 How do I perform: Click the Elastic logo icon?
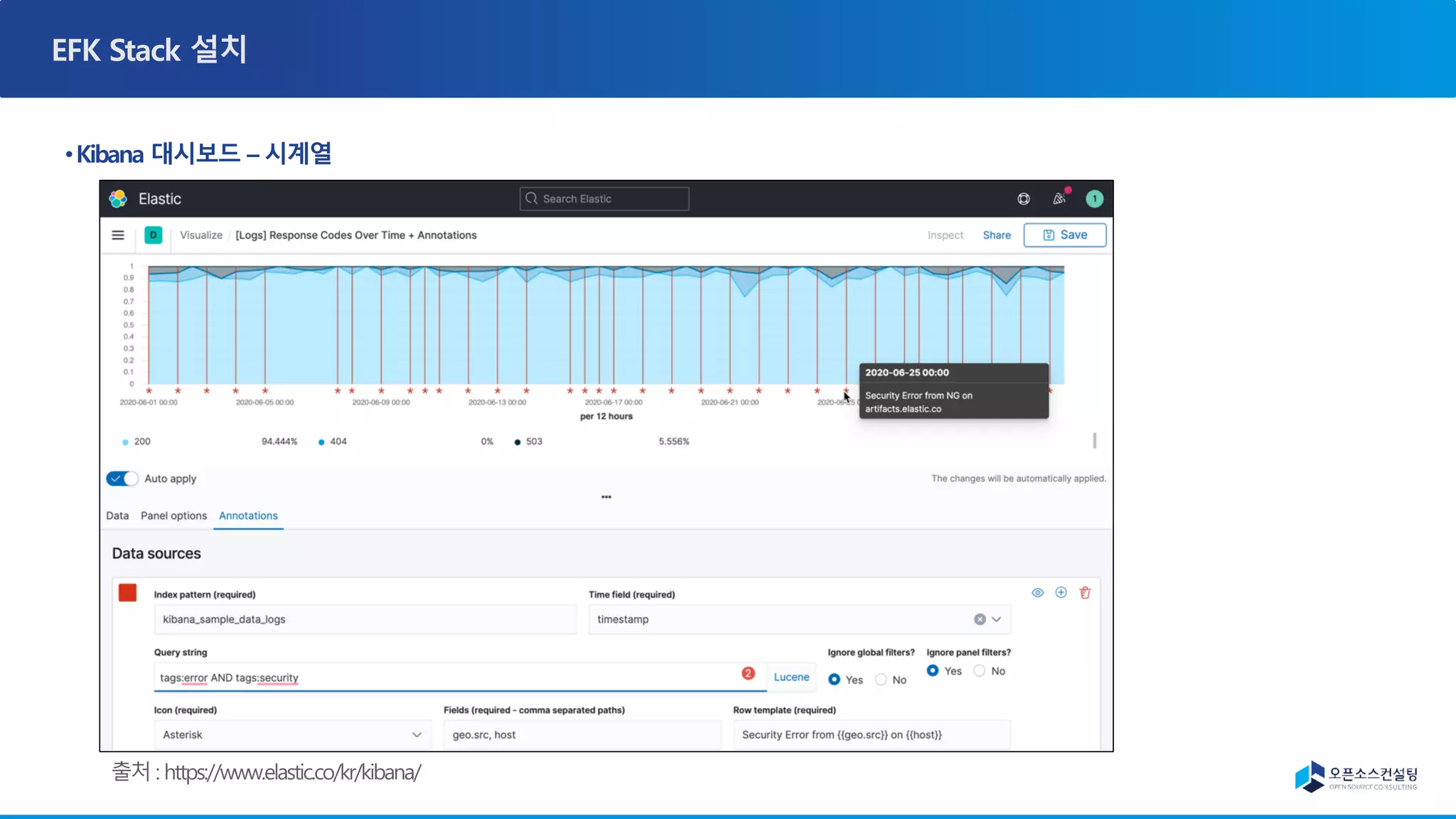click(x=118, y=199)
